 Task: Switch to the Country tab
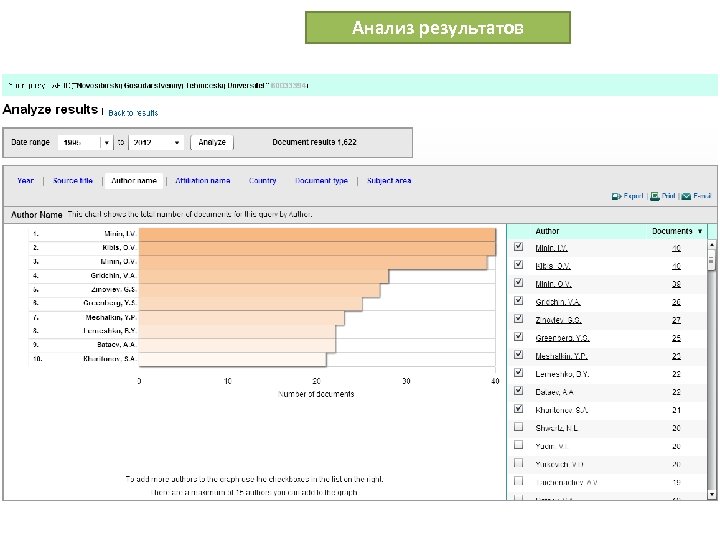tap(263, 181)
